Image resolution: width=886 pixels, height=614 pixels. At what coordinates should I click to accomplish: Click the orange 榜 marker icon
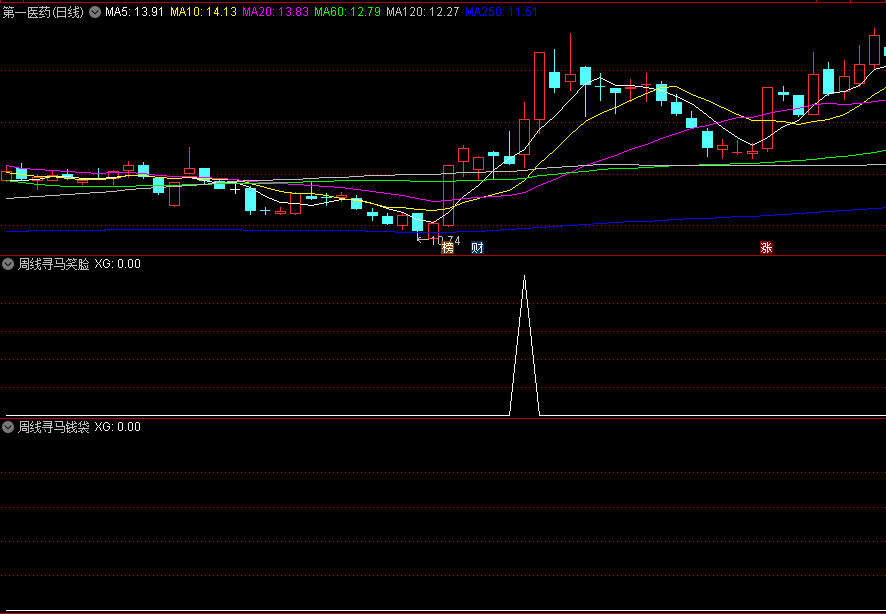point(448,247)
